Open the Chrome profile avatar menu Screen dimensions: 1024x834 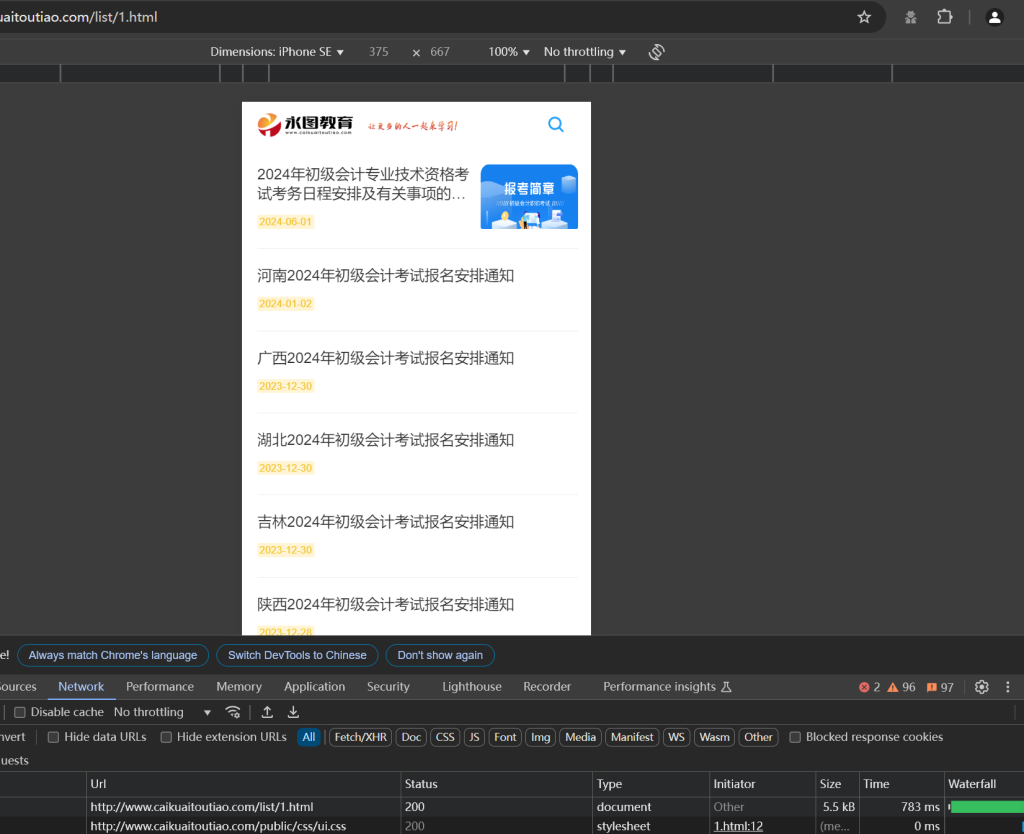pyautogui.click(x=994, y=17)
